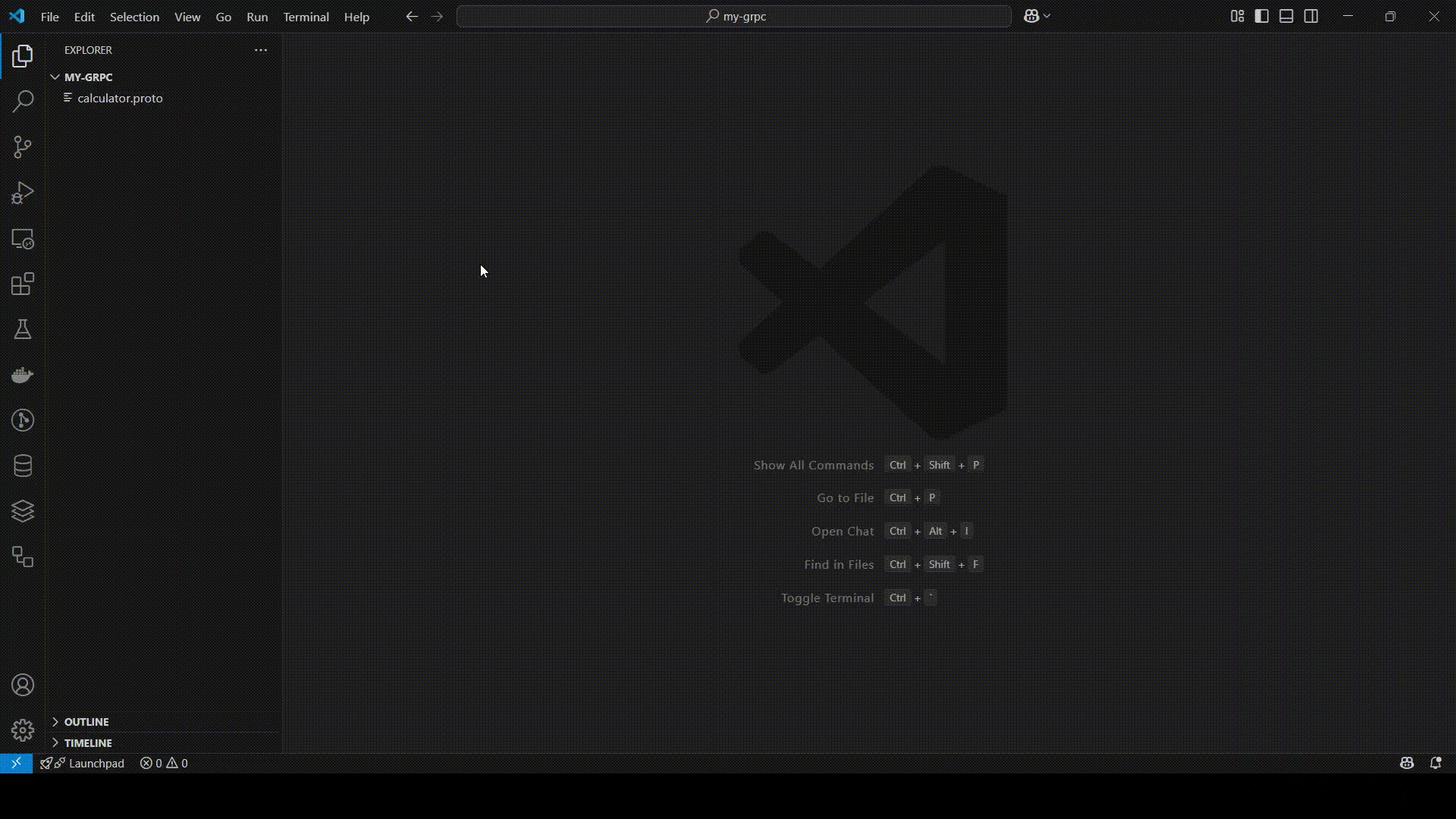Open Customize Layout icon
Image resolution: width=1456 pixels, height=819 pixels.
pyautogui.click(x=1238, y=16)
